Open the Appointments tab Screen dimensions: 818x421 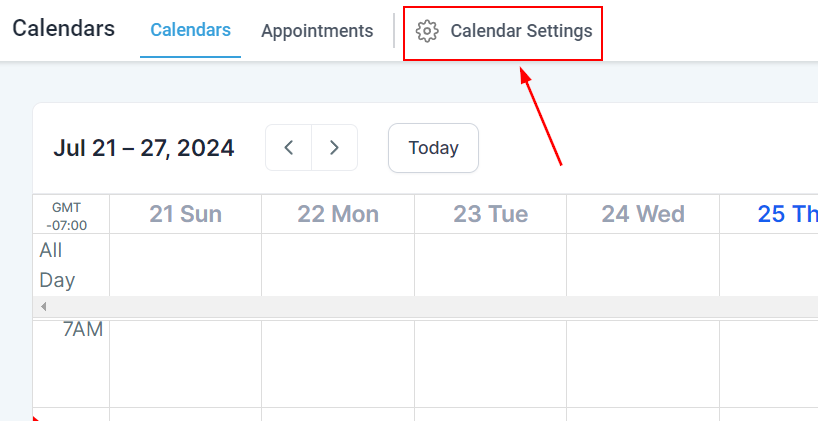coord(317,31)
